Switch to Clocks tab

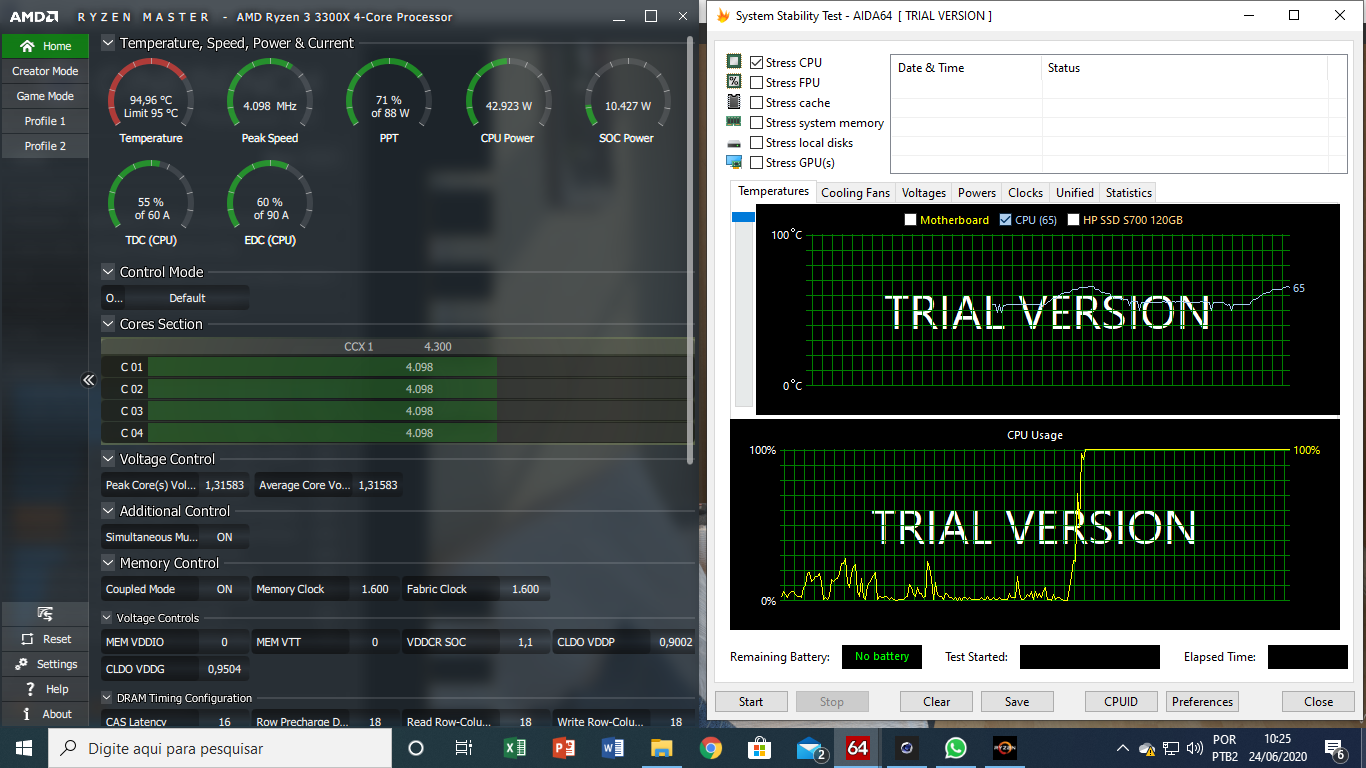(x=1025, y=193)
